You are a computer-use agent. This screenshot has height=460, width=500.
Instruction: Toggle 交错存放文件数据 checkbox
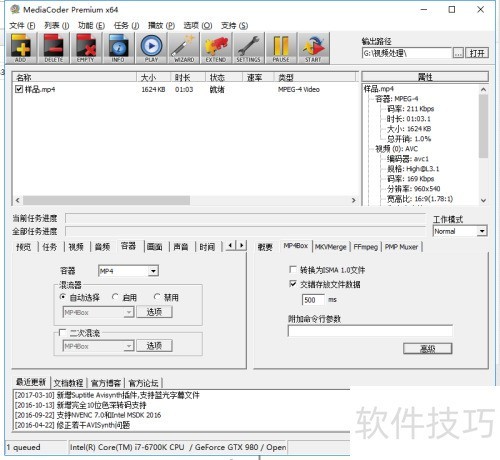(293, 284)
